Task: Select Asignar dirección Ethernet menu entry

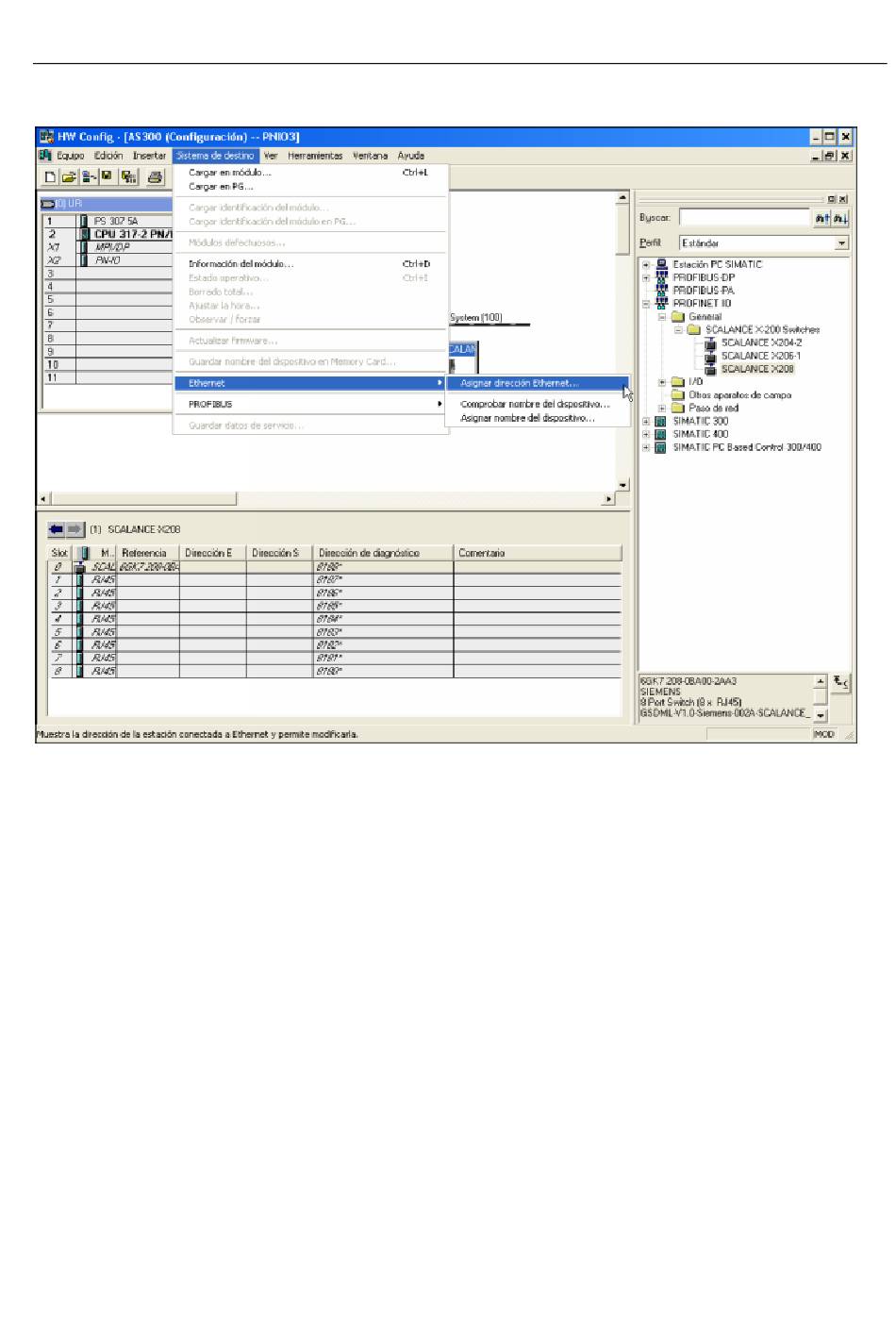Action: [537, 383]
